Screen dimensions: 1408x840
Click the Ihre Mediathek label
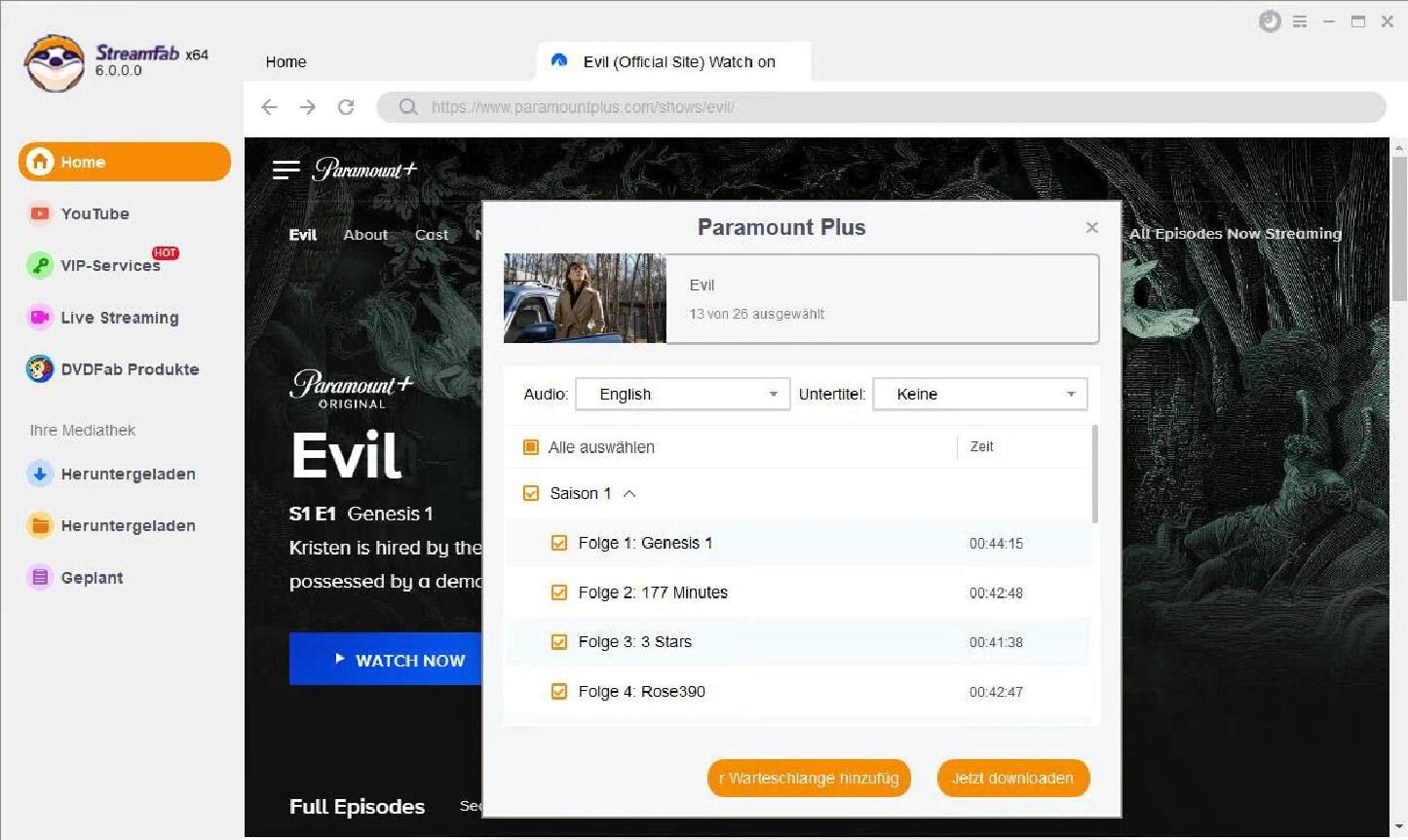pyautogui.click(x=83, y=430)
